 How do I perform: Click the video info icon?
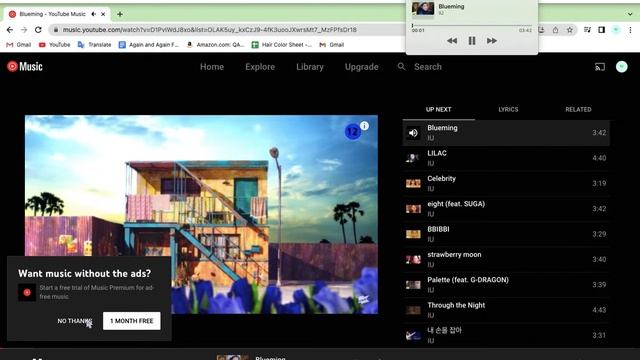(364, 126)
